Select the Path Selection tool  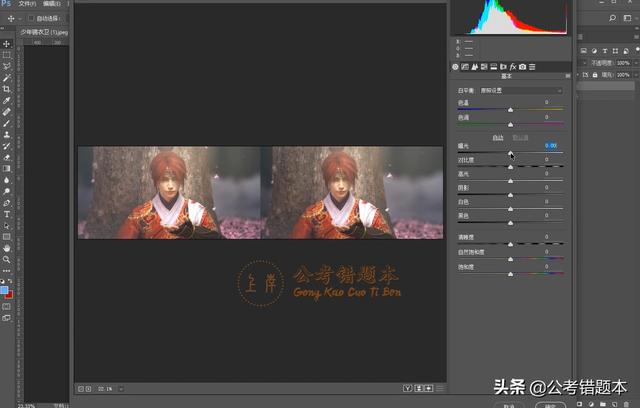(x=7, y=226)
